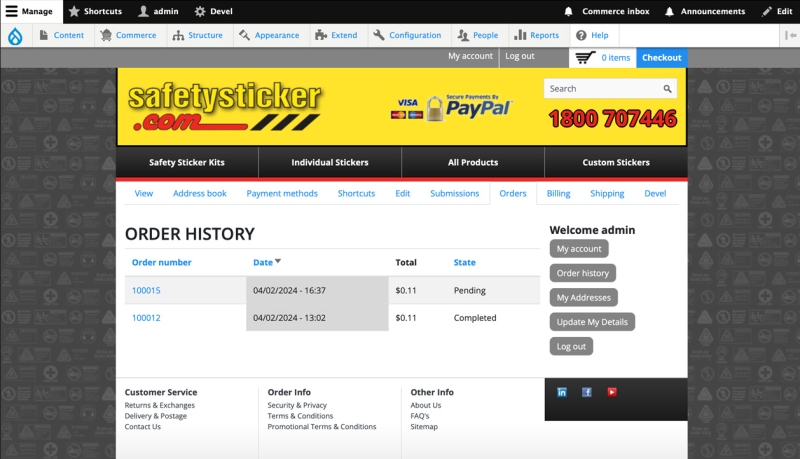This screenshot has width=800, height=459.
Task: Open the Appearance admin menu
Action: click(x=269, y=35)
